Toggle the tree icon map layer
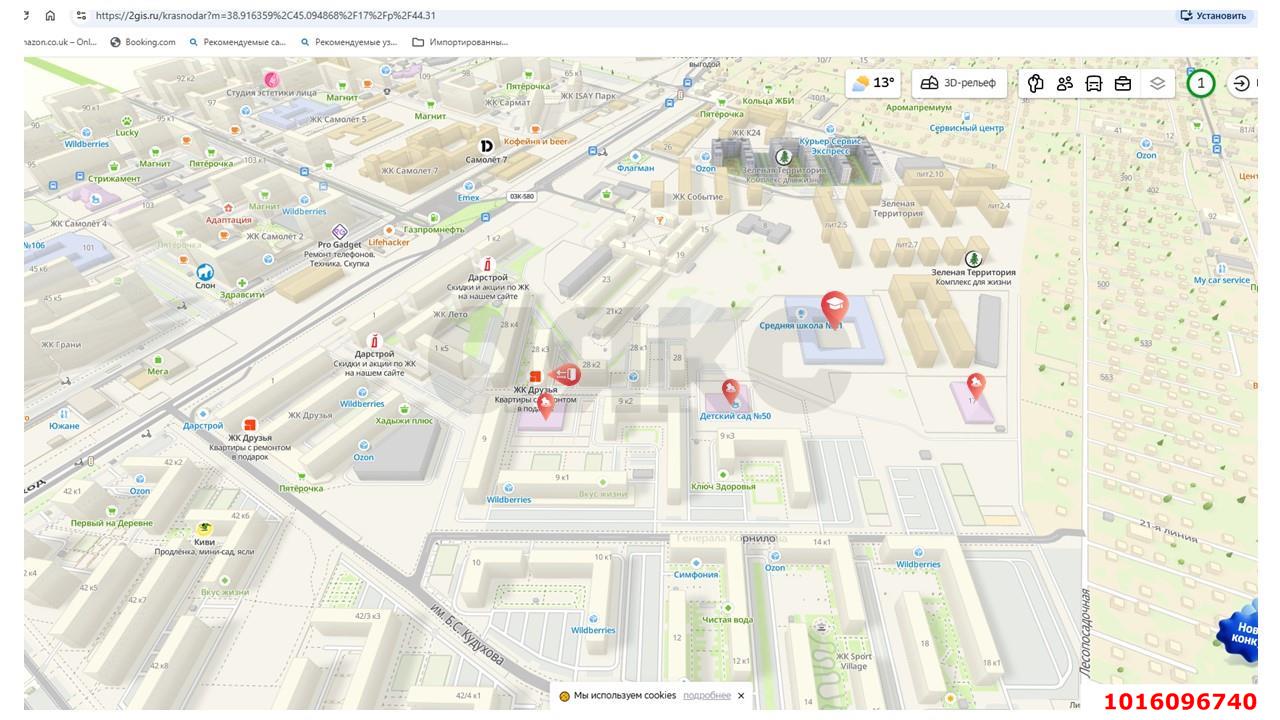Viewport: 1280px width, 720px height. [1036, 83]
